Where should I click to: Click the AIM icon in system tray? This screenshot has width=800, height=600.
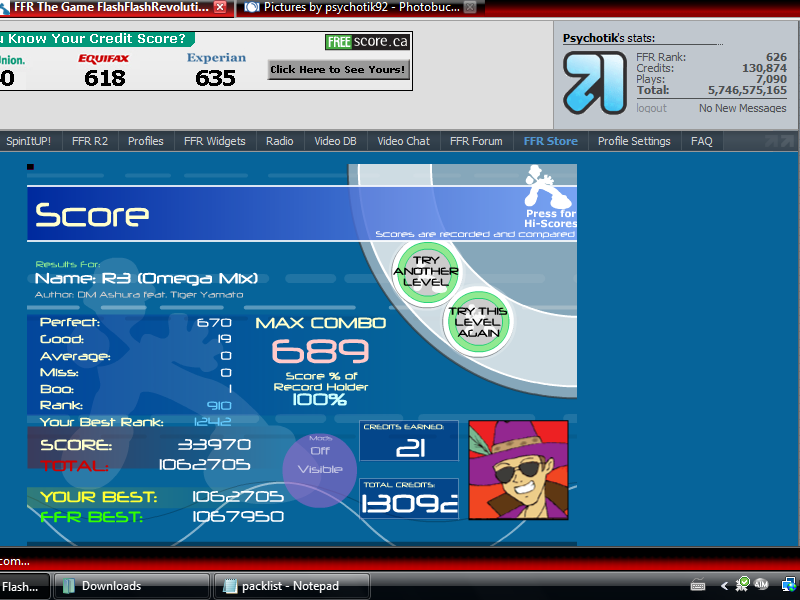pos(761,584)
